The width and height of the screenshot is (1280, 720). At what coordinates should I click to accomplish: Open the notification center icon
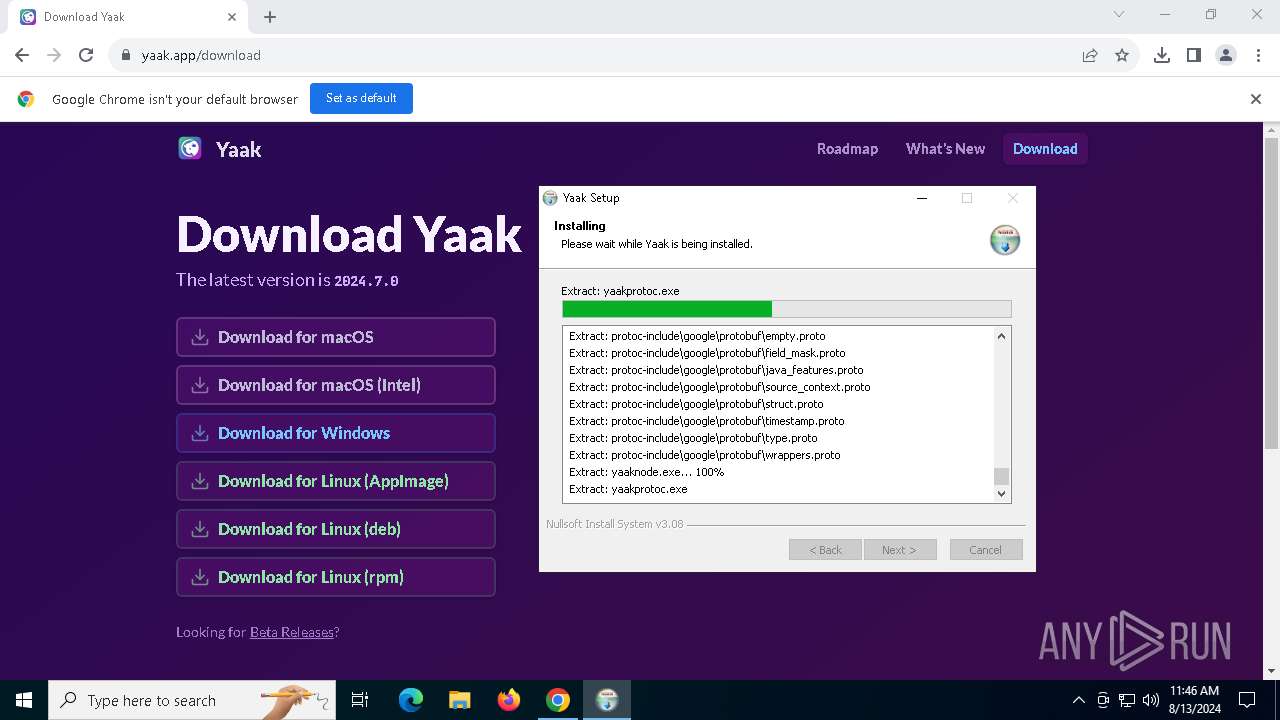coord(1247,700)
